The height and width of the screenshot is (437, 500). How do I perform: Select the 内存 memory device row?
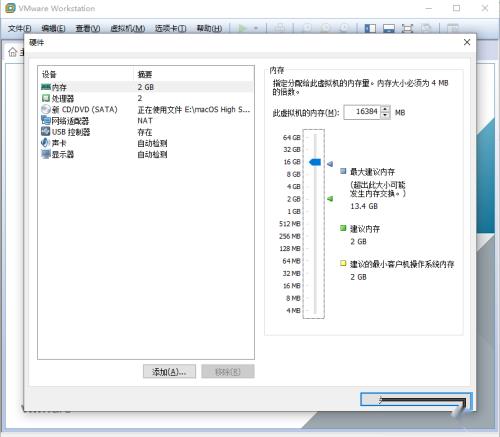click(x=146, y=87)
